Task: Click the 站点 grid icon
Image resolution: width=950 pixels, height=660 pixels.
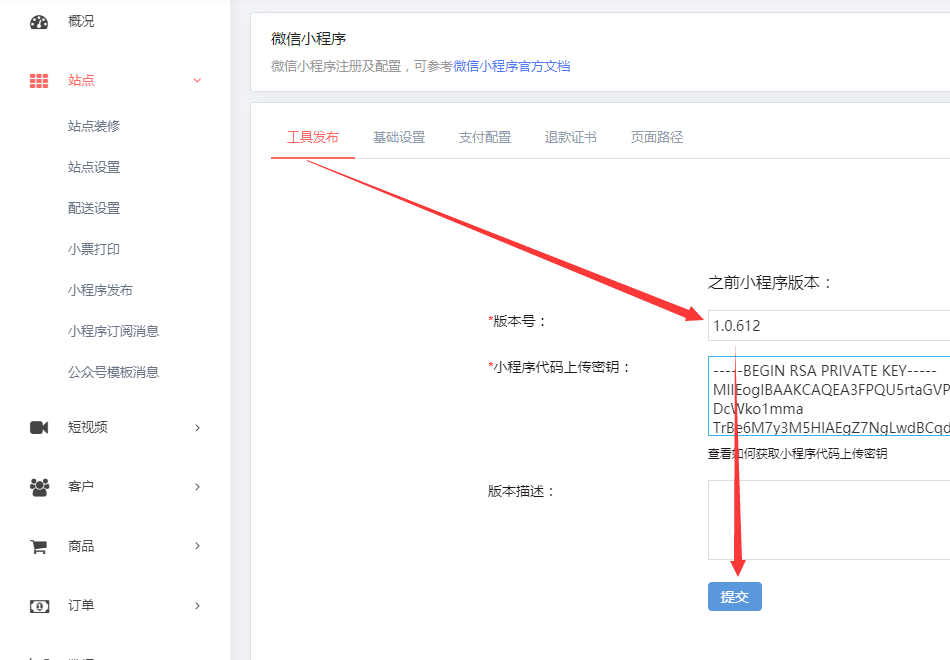Action: (39, 81)
